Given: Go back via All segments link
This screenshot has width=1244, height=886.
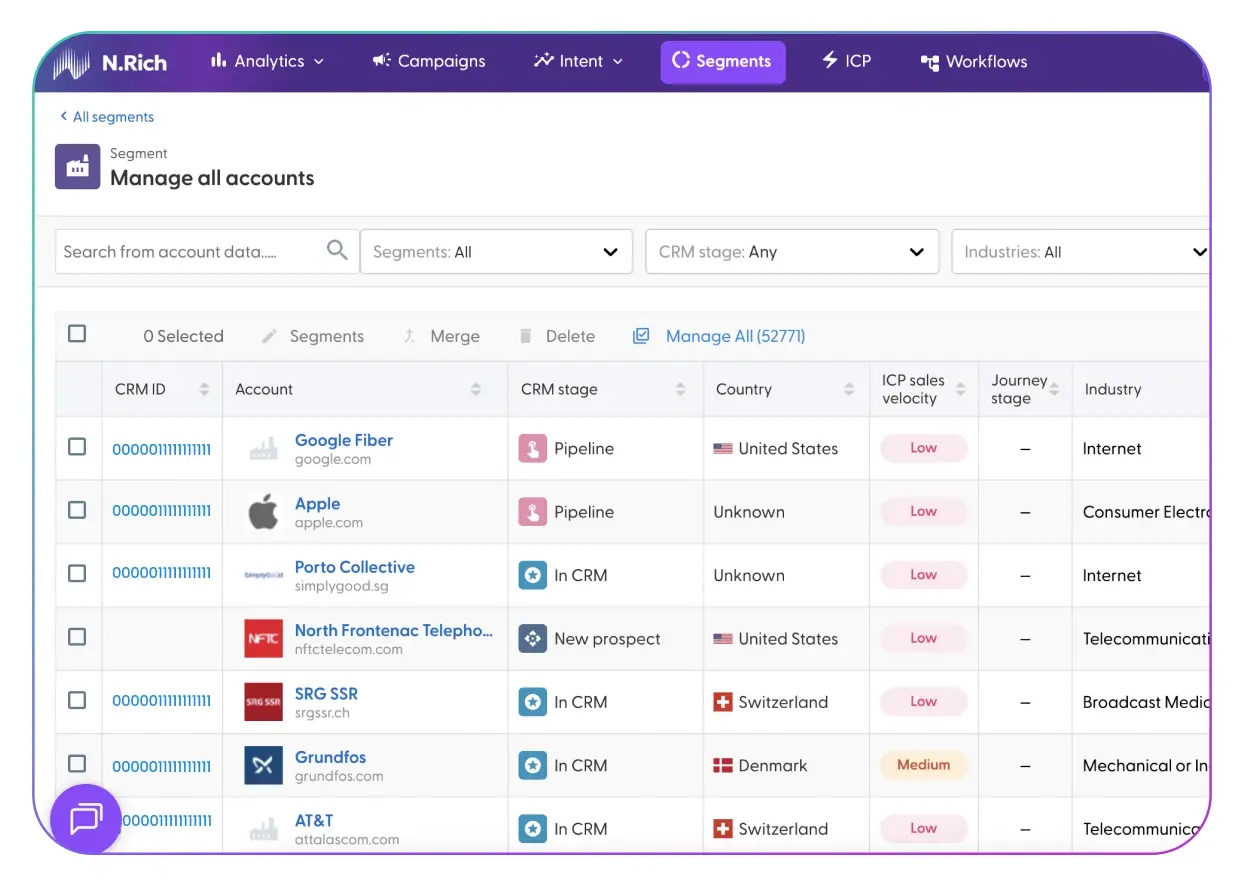Looking at the screenshot, I should click(107, 117).
